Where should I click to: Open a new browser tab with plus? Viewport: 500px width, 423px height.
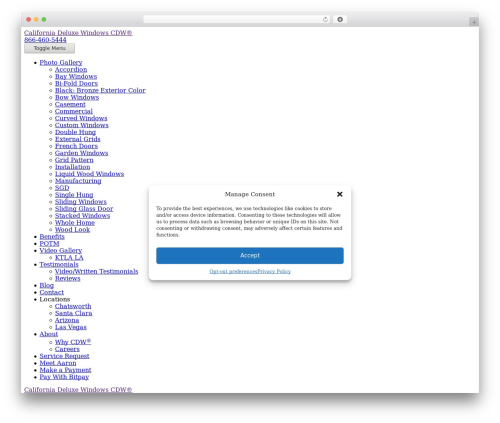(474, 22)
